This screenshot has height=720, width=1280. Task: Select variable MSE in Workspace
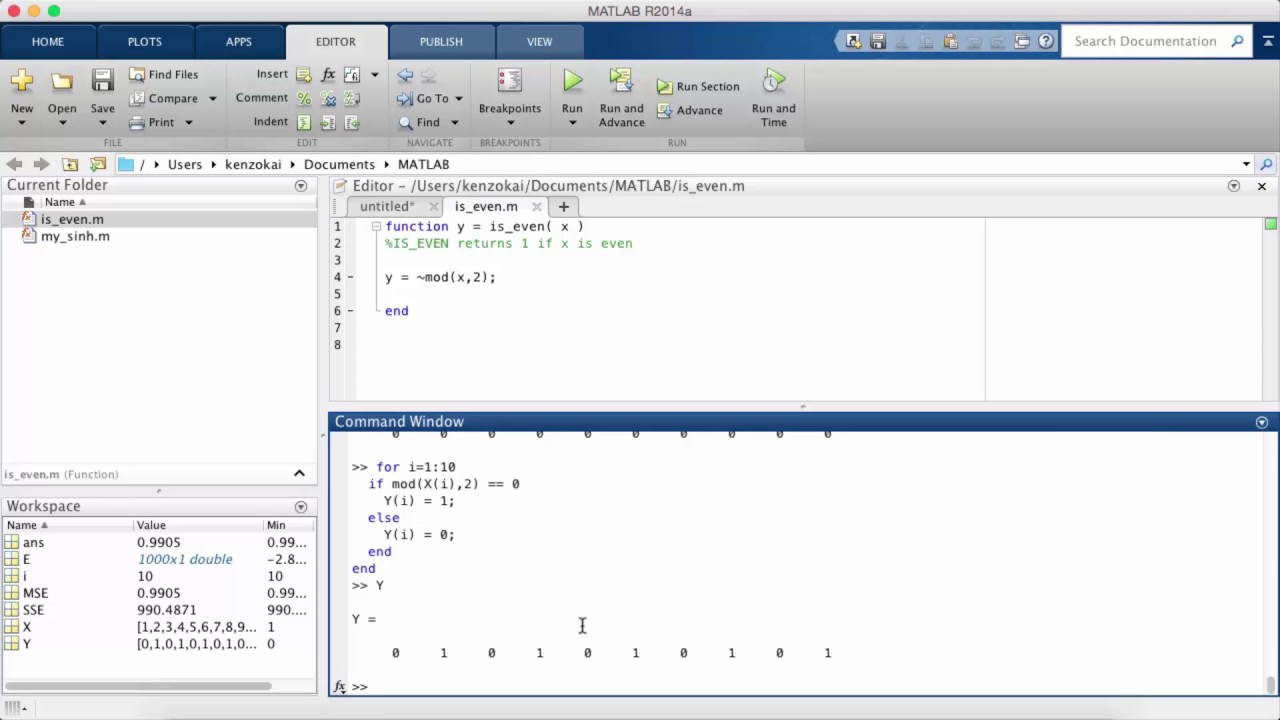(35, 593)
